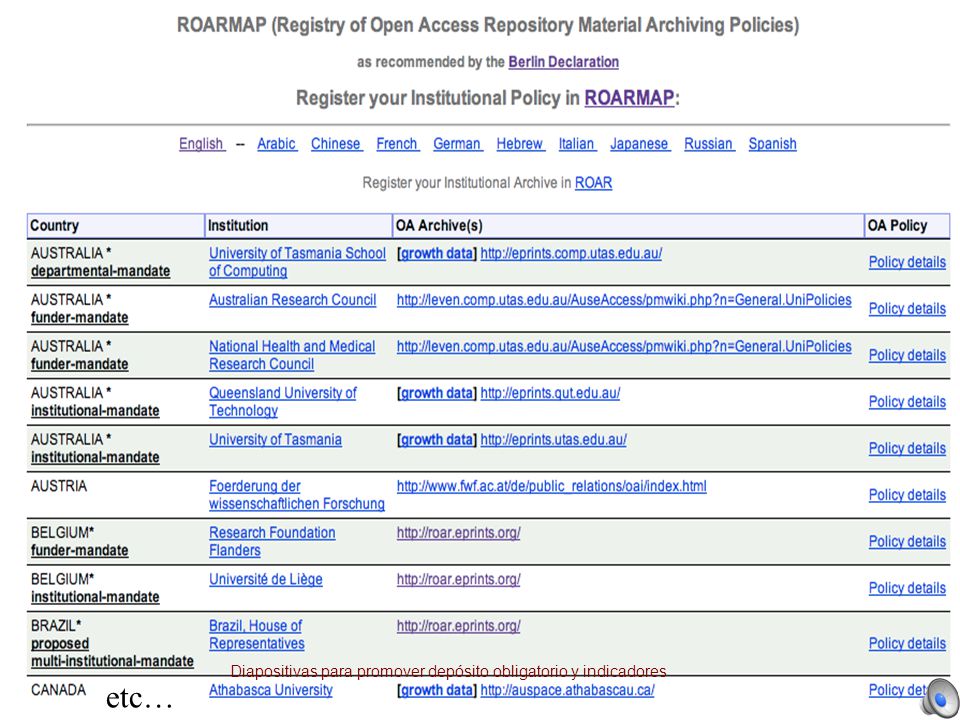Open growth data for eprints.utas.edu.au
This screenshot has width=960, height=720.
point(437,440)
